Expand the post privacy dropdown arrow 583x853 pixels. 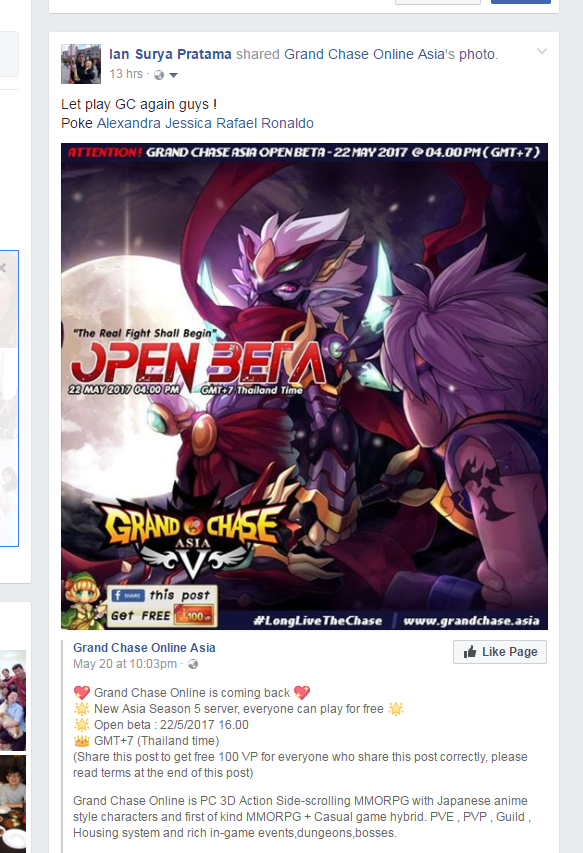tap(173, 75)
